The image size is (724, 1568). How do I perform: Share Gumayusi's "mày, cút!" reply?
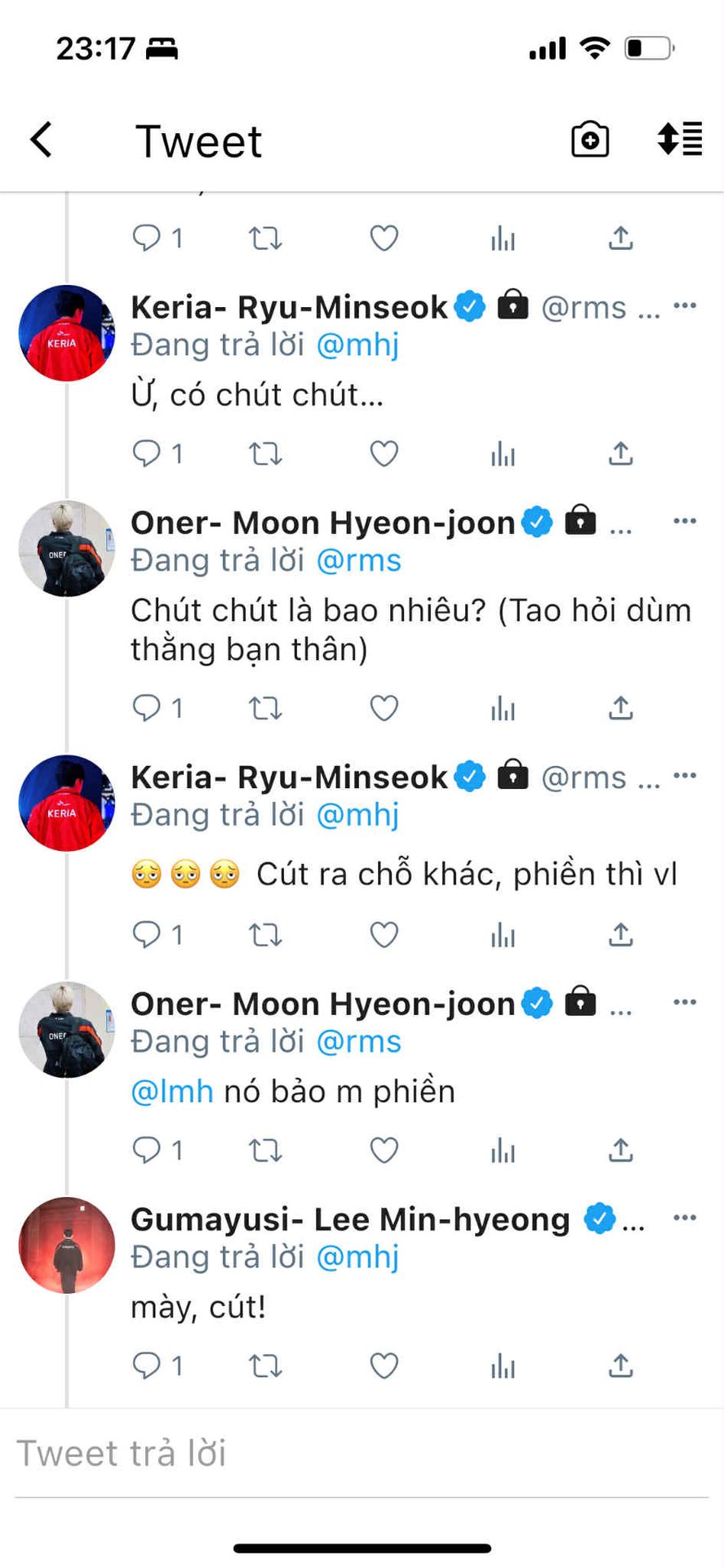[620, 1365]
